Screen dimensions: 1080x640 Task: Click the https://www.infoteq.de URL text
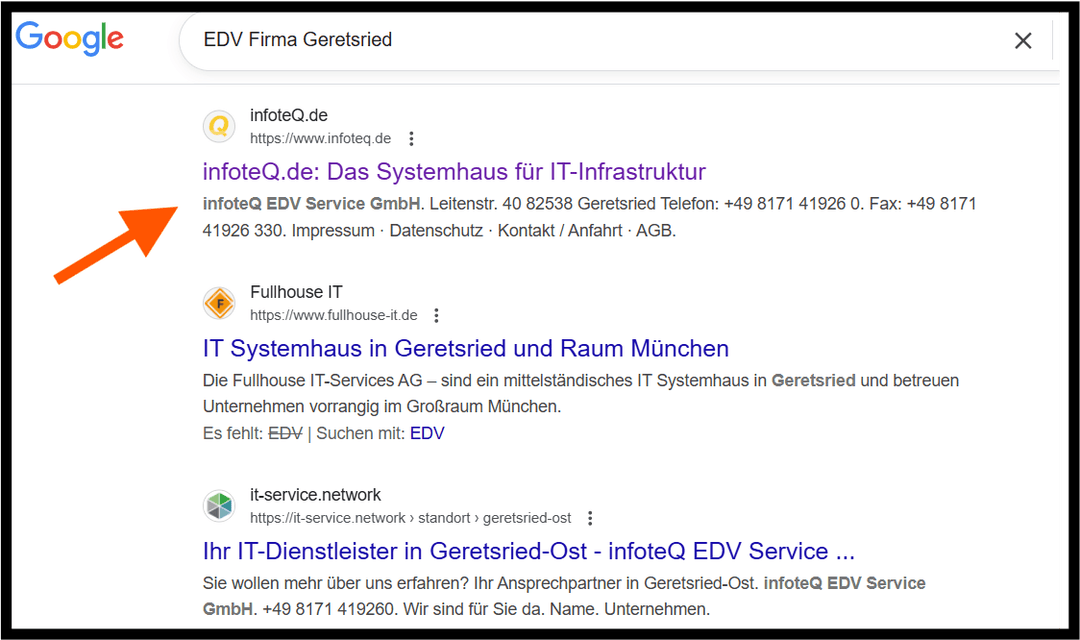point(320,138)
